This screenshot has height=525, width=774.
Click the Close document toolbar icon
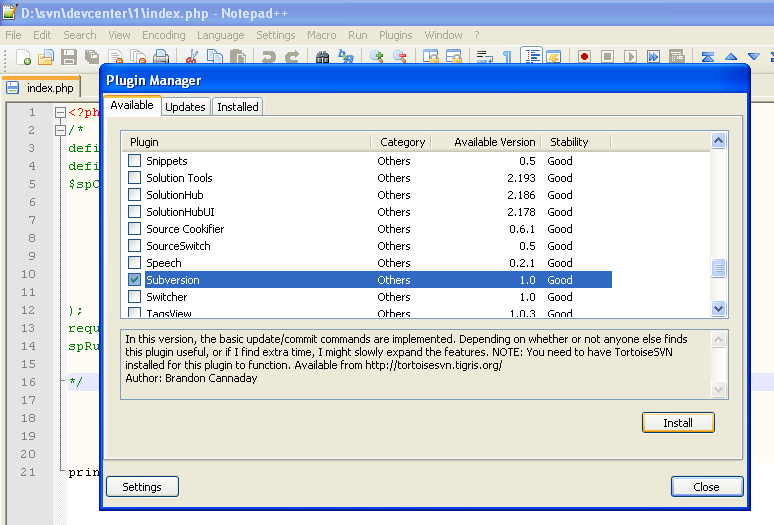click(x=115, y=57)
